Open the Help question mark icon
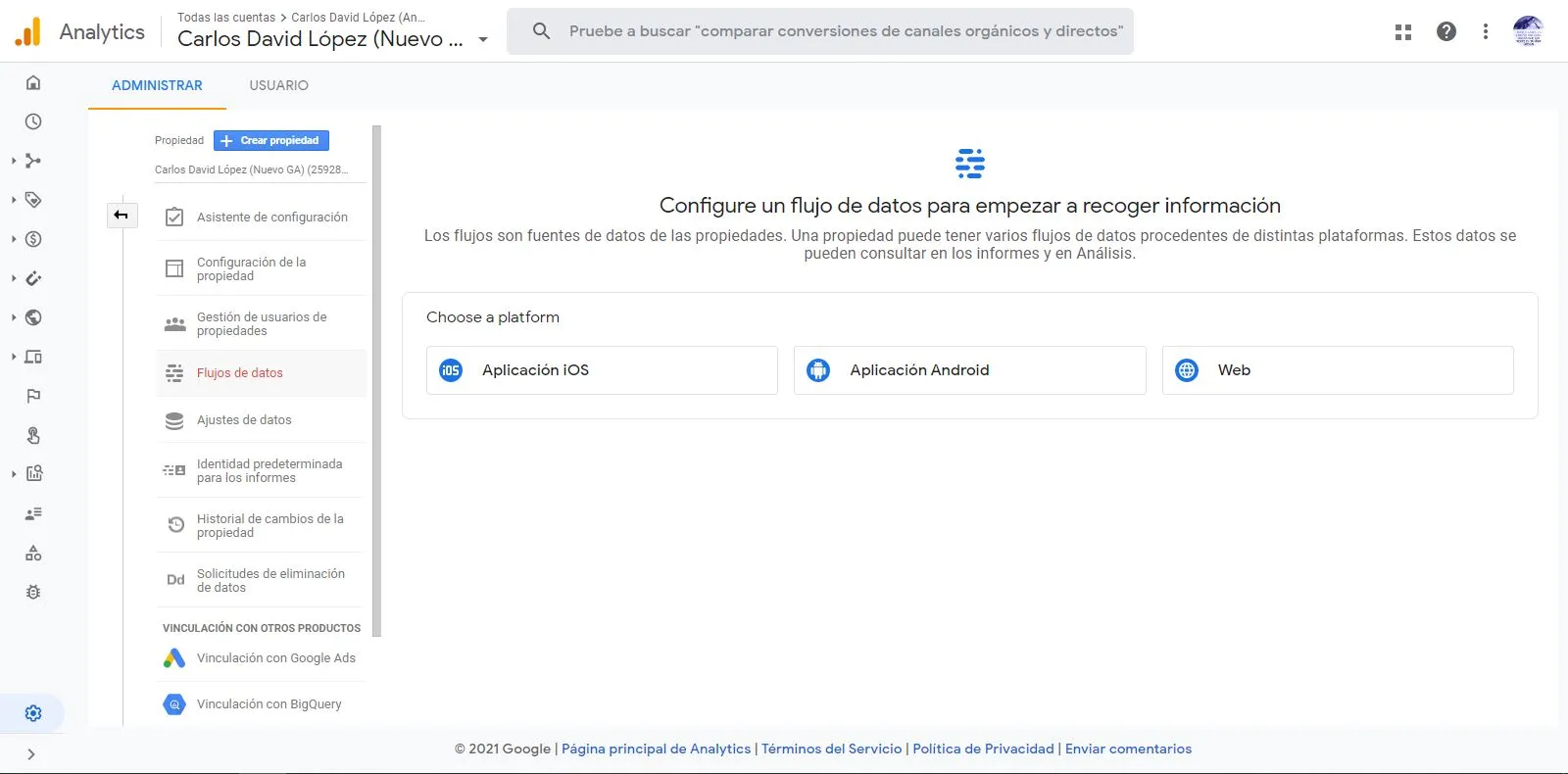The height and width of the screenshot is (774, 1568). (x=1446, y=31)
